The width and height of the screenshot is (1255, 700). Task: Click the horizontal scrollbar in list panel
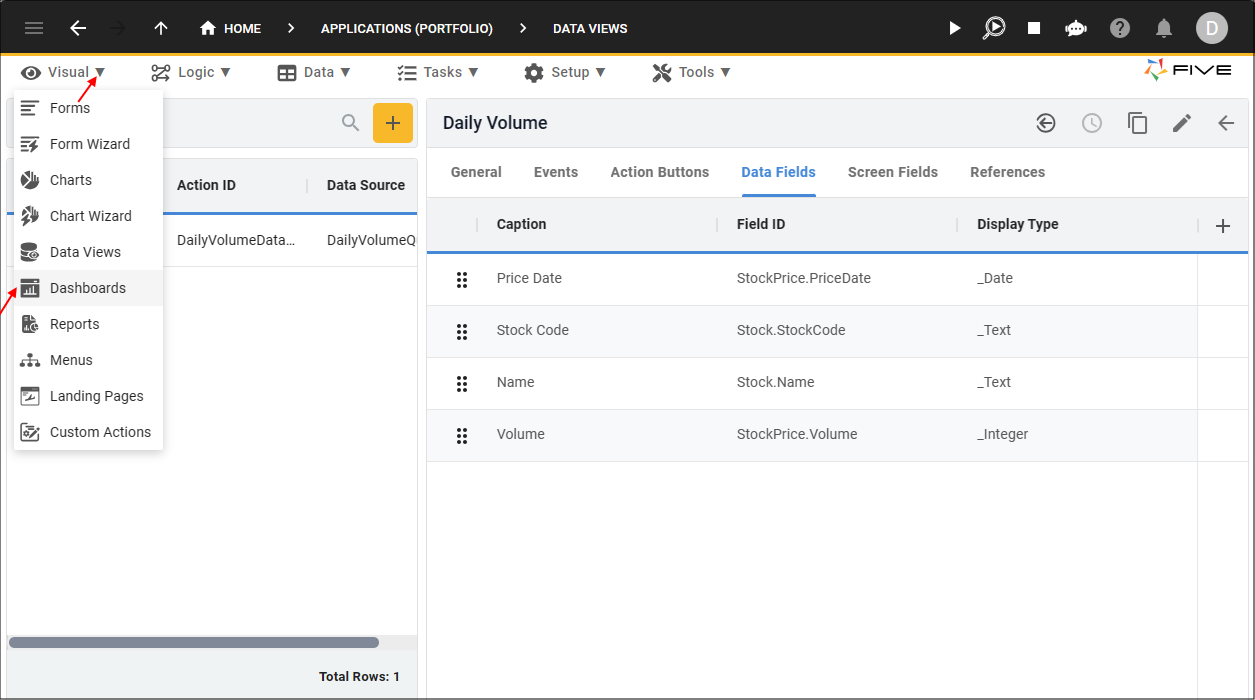tap(194, 642)
